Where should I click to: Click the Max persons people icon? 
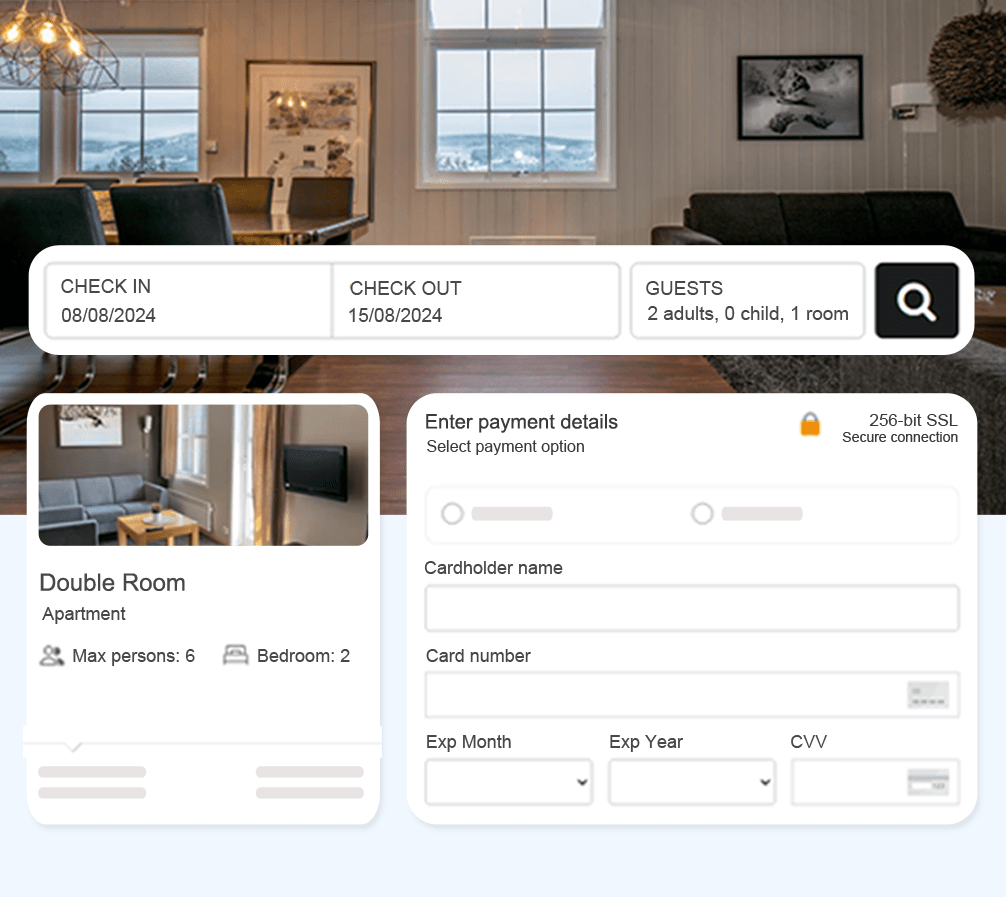pyautogui.click(x=52, y=655)
